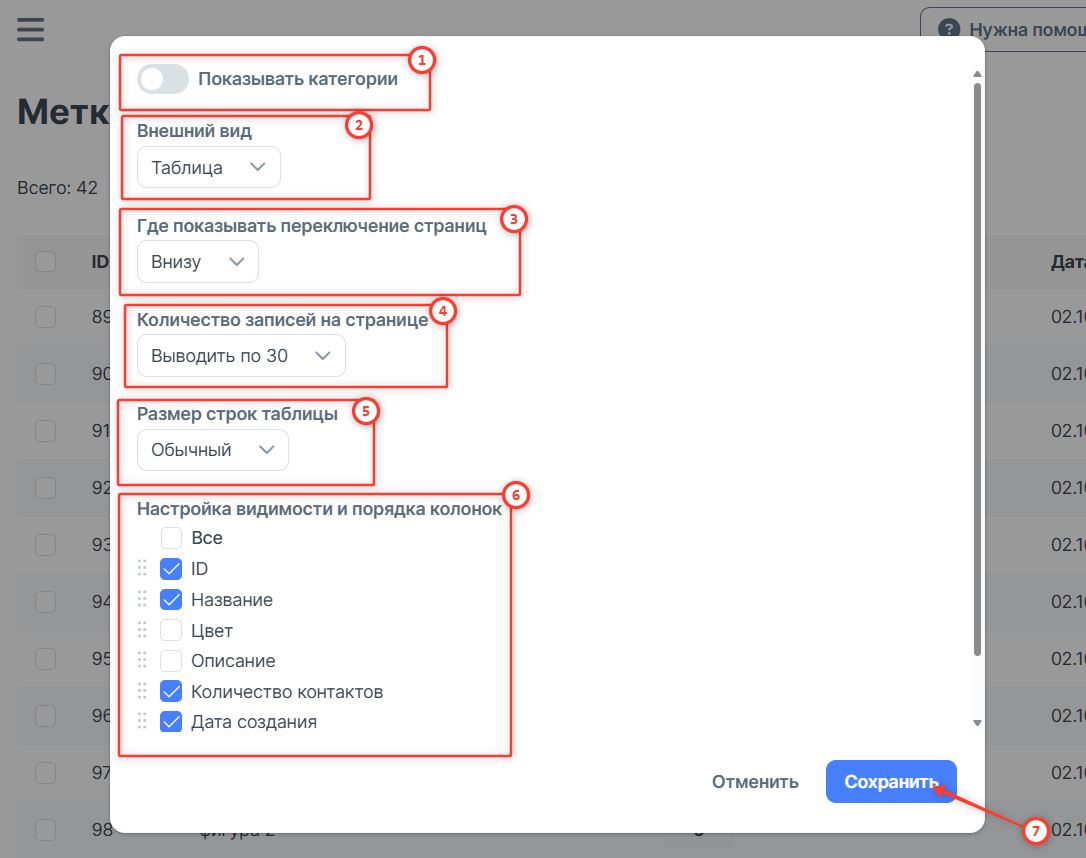Image resolution: width=1086 pixels, height=858 pixels.
Task: Expand the Обычный row size dropdown
Action: pyautogui.click(x=212, y=450)
